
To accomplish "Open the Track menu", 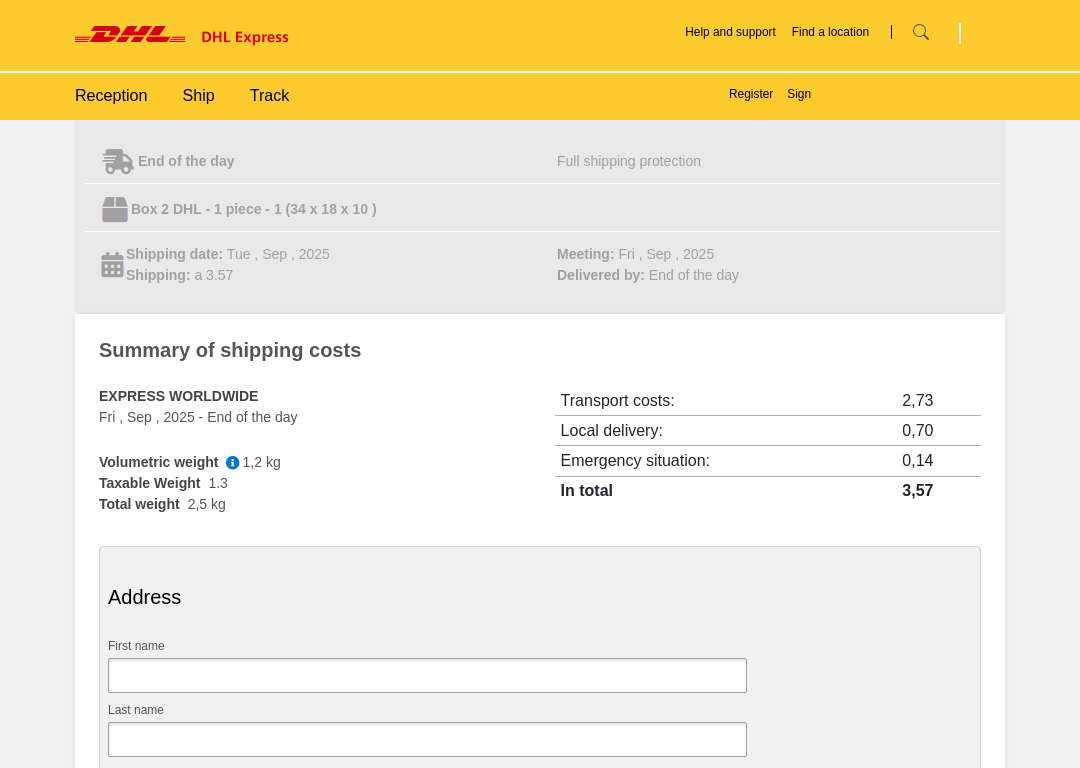I will pos(269,96).
